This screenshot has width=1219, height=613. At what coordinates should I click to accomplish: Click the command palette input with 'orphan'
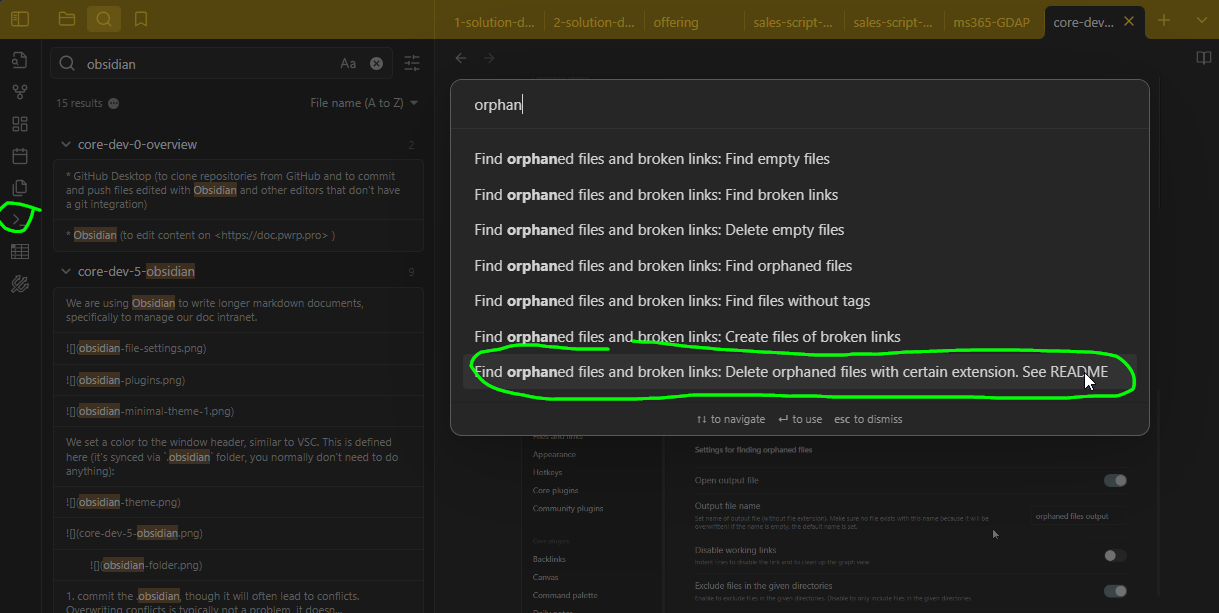click(x=799, y=104)
